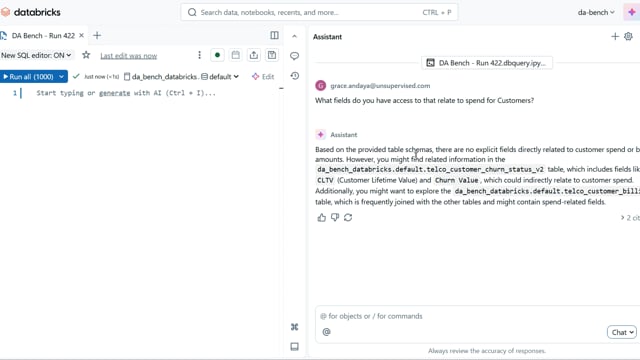Open the version history icon
The width and height of the screenshot is (640, 360).
pyautogui.click(x=295, y=76)
